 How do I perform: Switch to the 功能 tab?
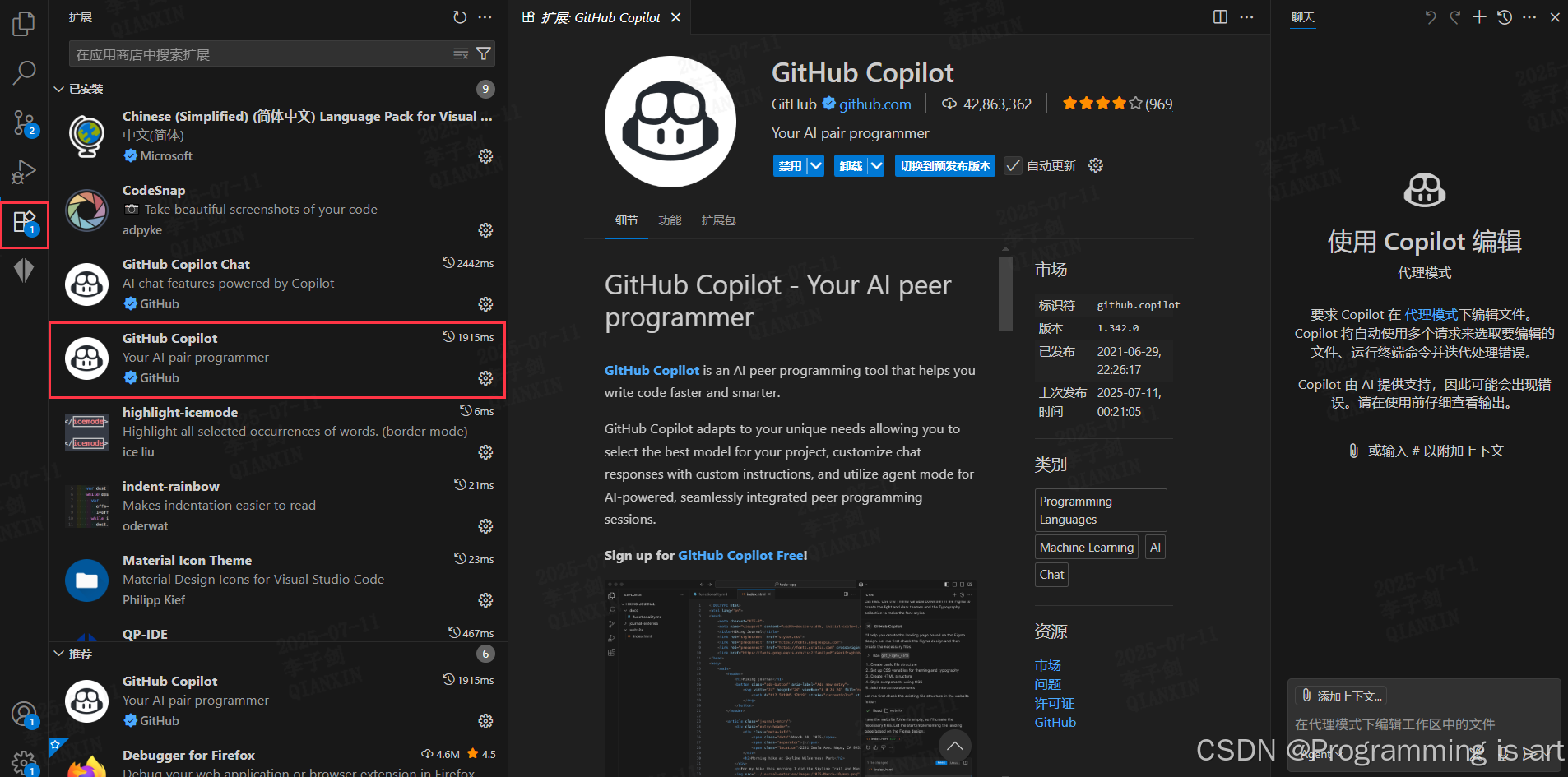[x=670, y=220]
